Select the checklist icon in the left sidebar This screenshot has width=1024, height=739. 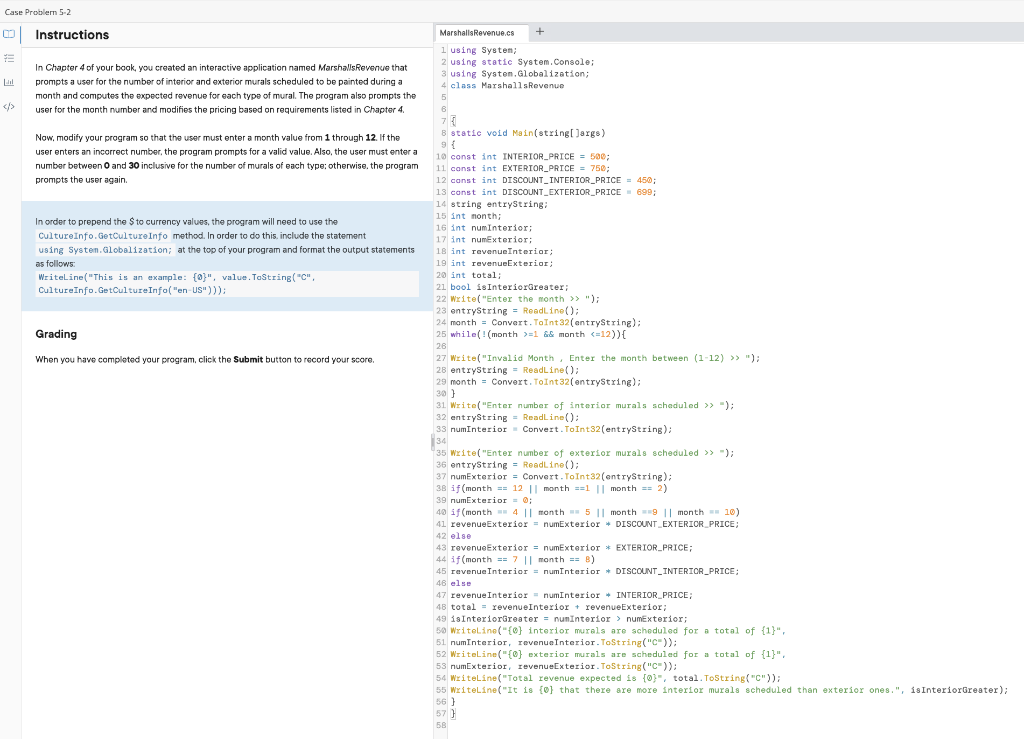tap(9, 58)
